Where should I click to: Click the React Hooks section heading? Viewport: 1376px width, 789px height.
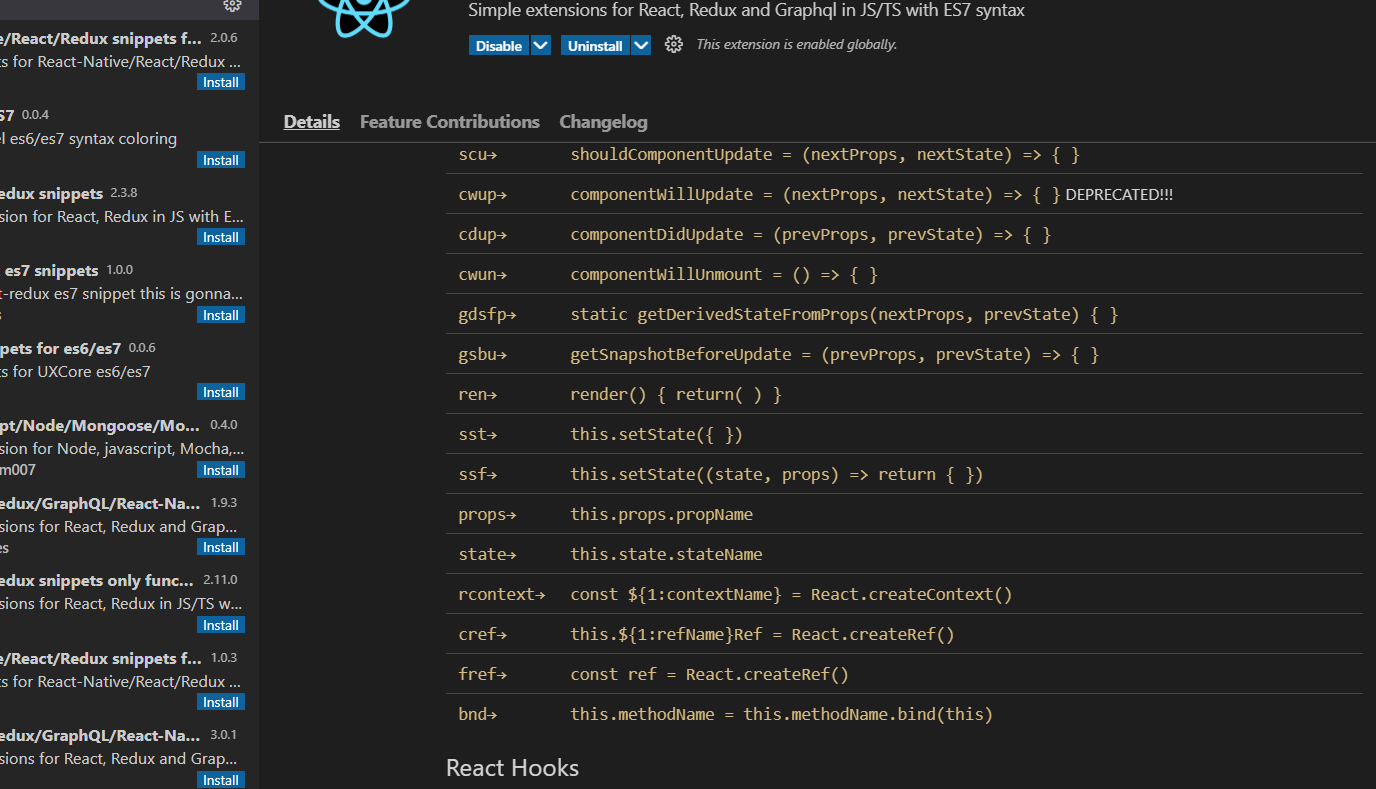(512, 768)
